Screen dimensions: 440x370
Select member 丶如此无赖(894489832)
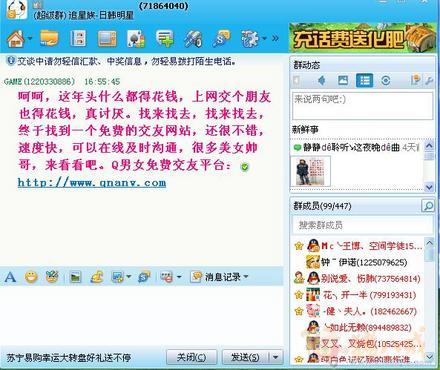(358, 328)
